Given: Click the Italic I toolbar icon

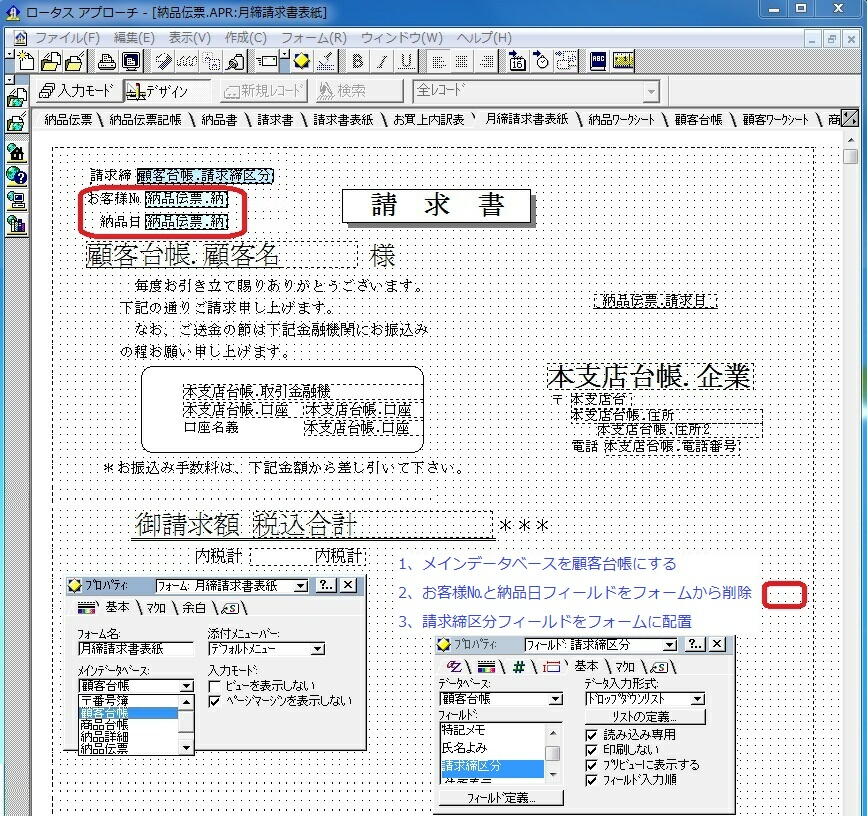Looking at the screenshot, I should tap(382, 61).
